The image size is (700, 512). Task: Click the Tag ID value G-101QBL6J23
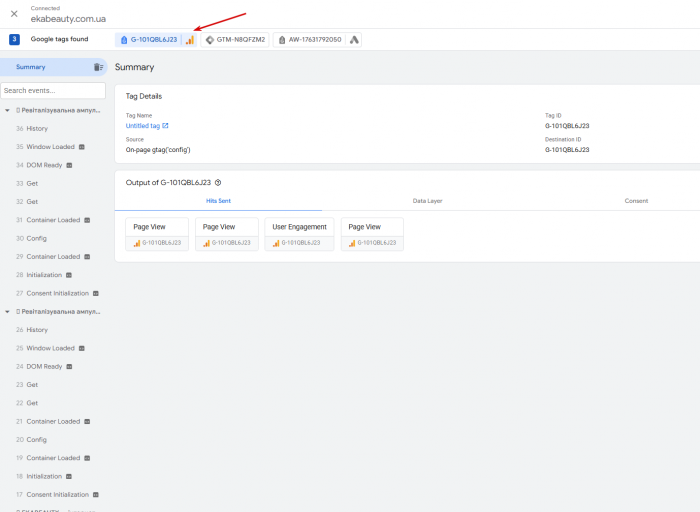click(567, 126)
